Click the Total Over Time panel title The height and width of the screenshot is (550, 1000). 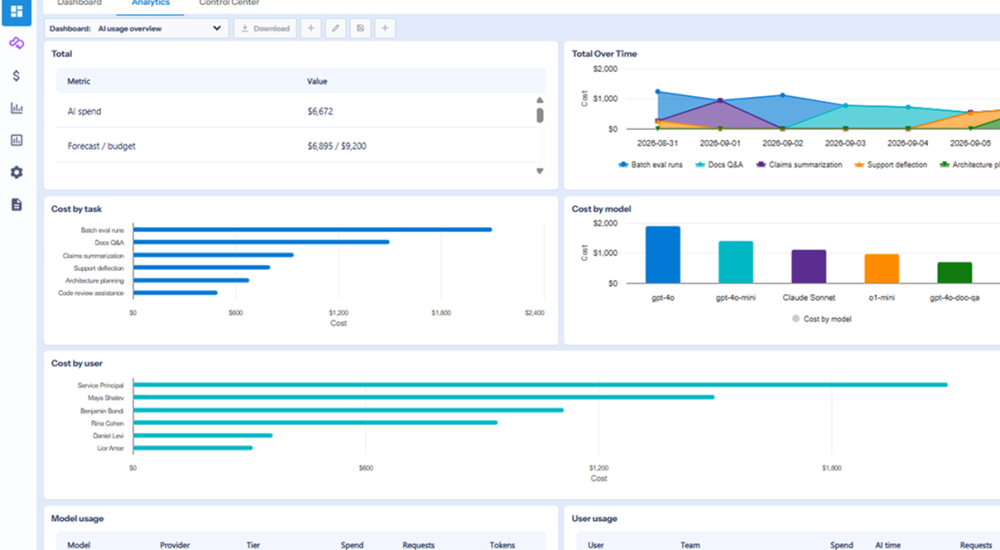pos(604,54)
